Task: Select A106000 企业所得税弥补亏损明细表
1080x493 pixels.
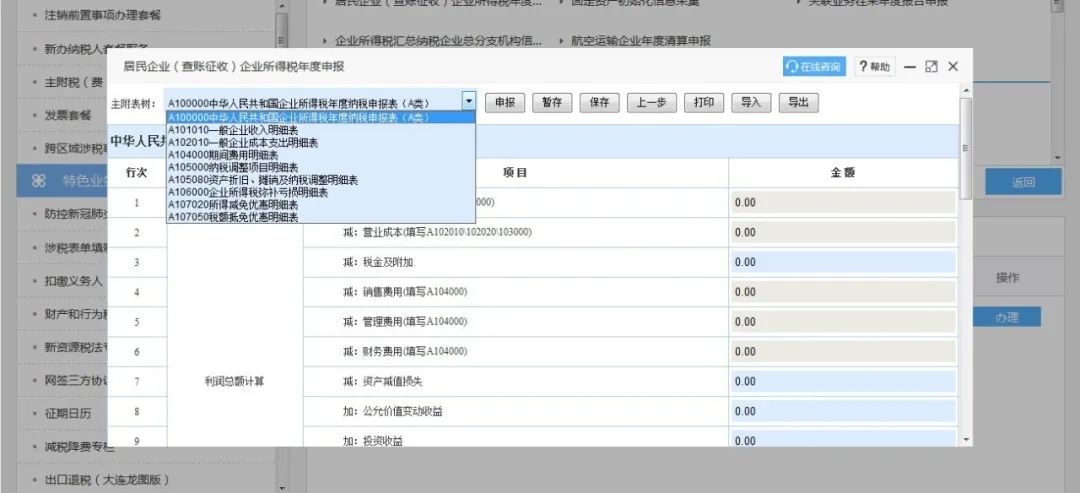Action: (321, 192)
